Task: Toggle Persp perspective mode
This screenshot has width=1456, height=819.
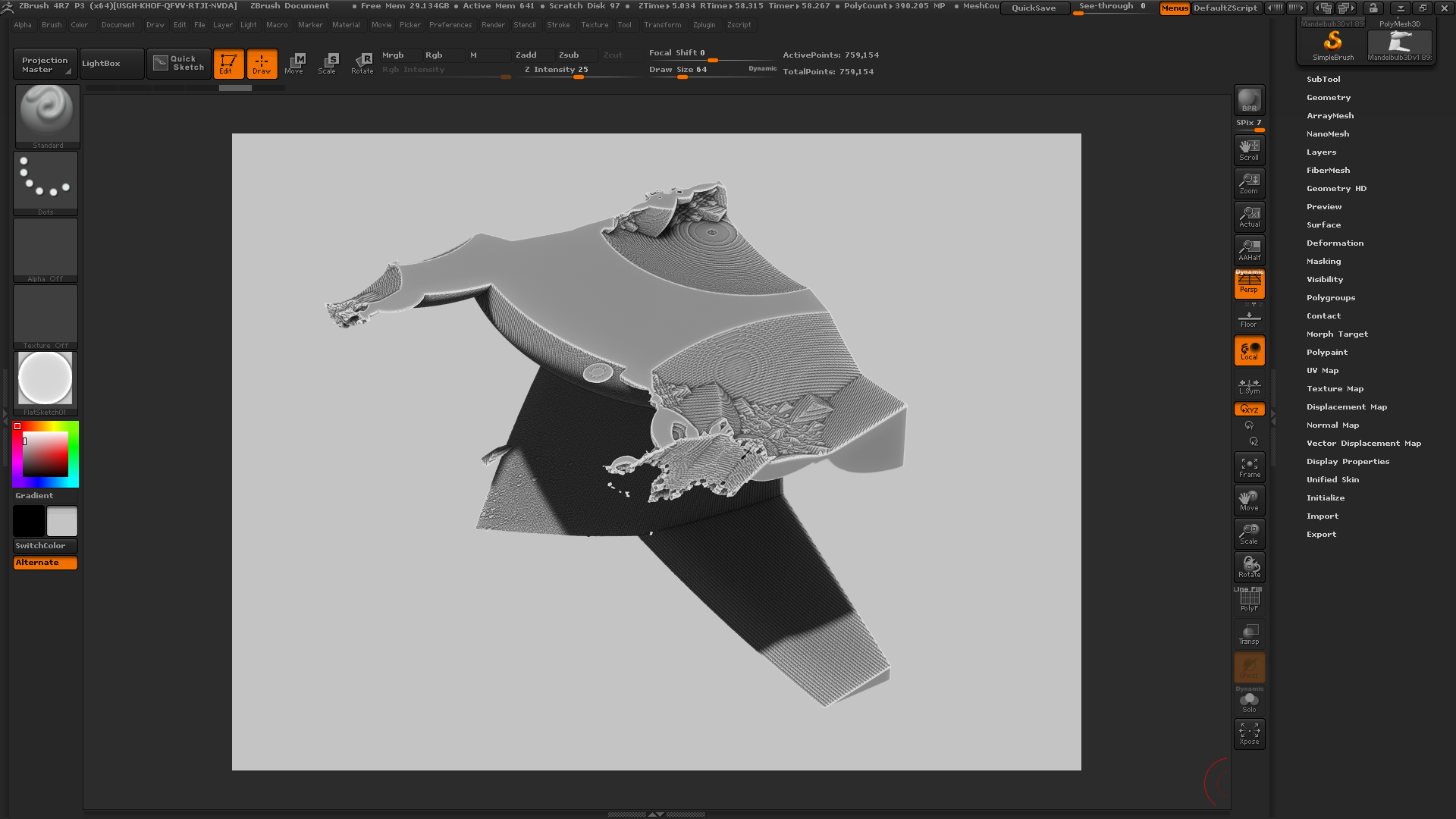Action: (x=1249, y=284)
